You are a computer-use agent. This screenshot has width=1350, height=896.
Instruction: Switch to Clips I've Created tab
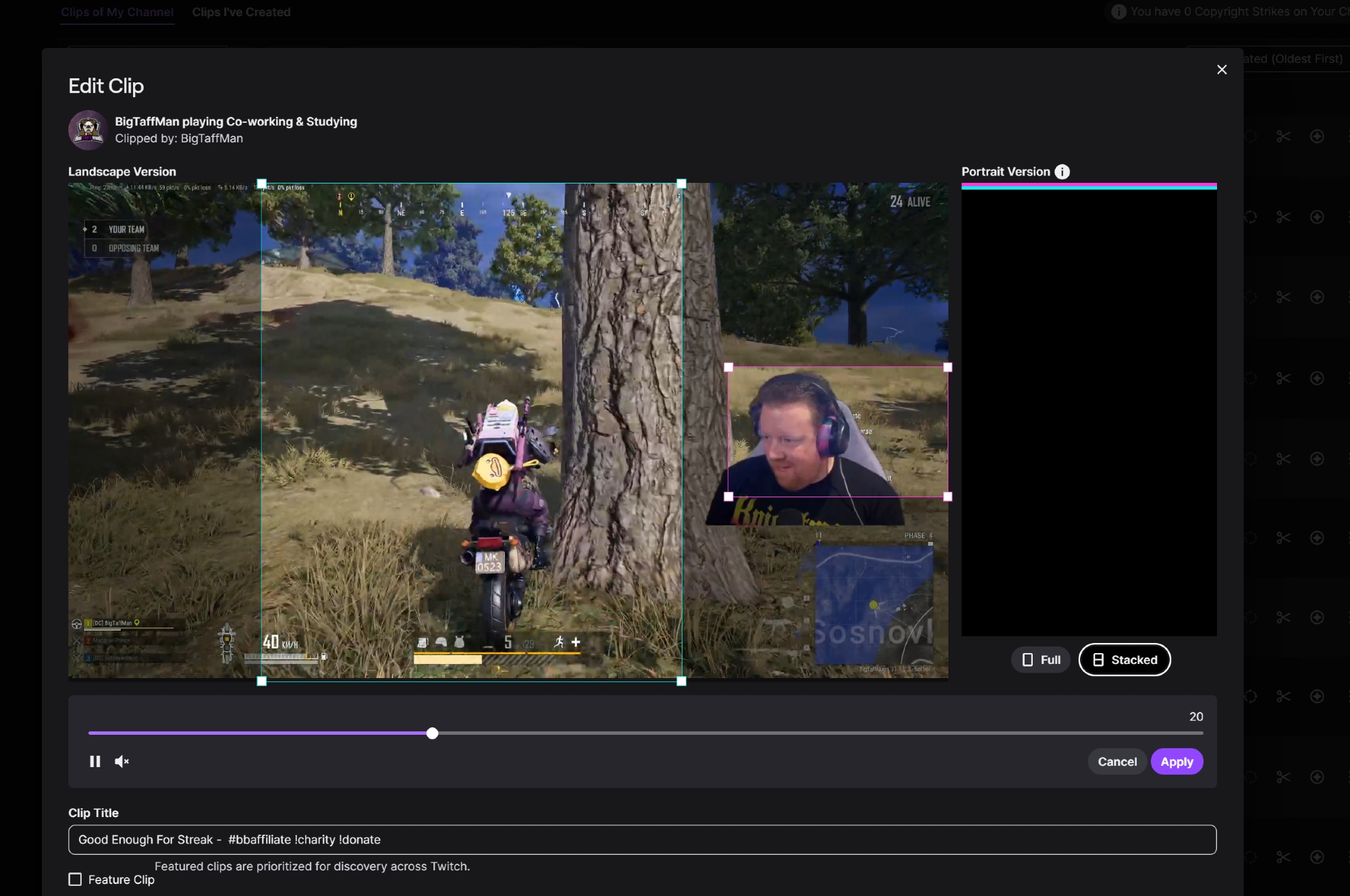241,12
